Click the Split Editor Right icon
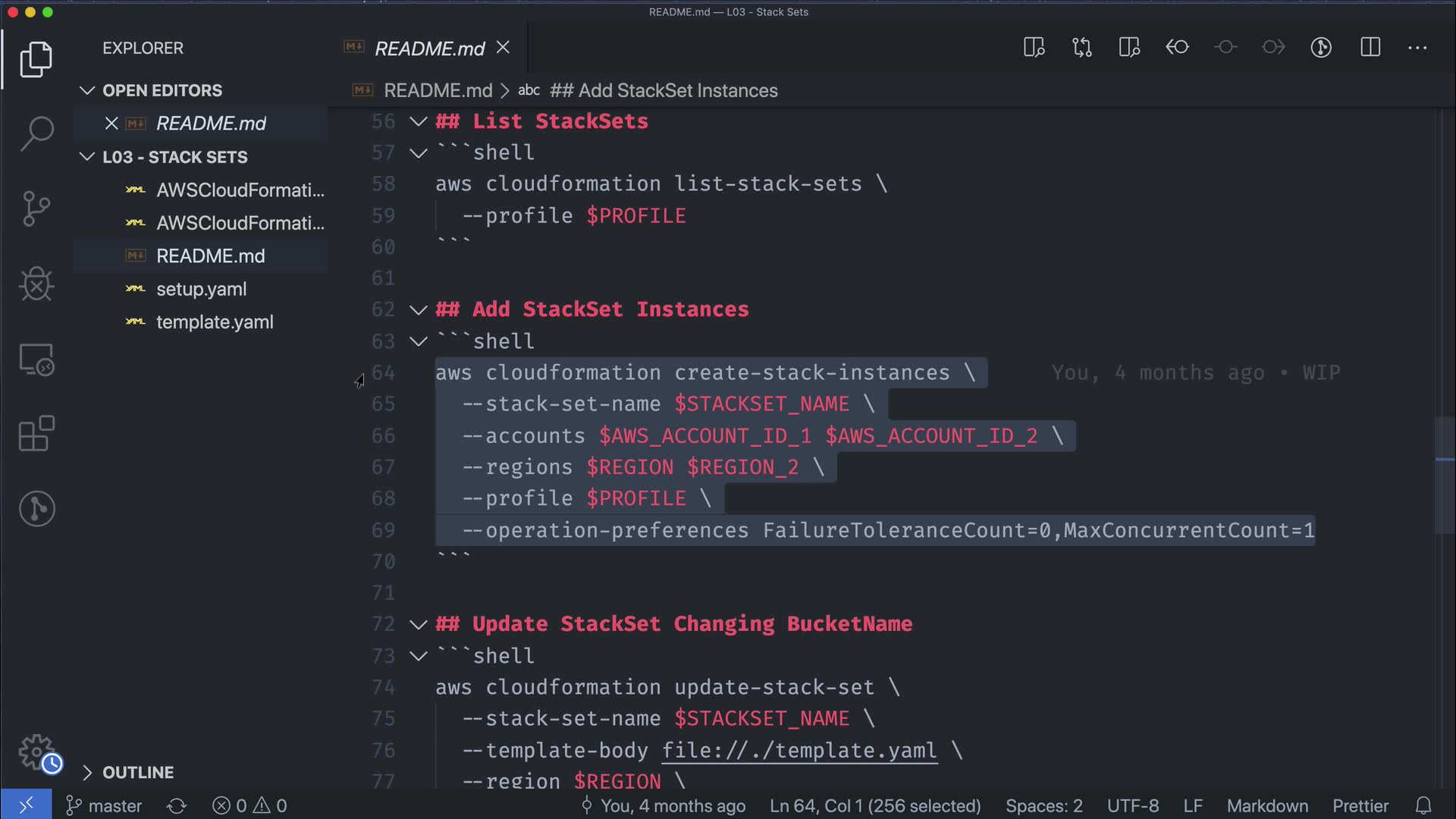1456x819 pixels. click(1370, 48)
